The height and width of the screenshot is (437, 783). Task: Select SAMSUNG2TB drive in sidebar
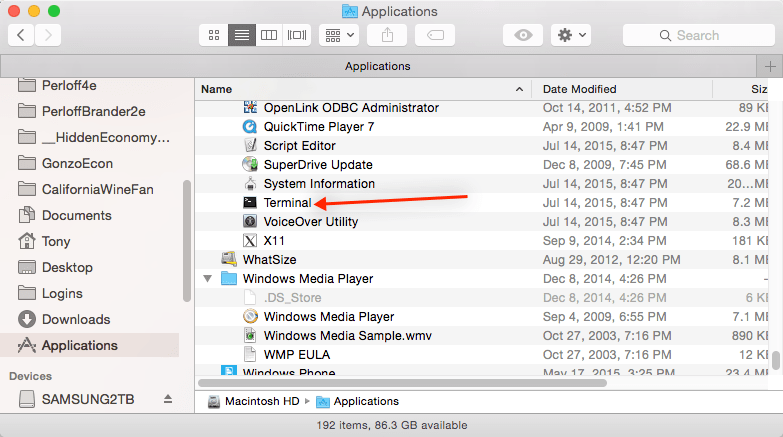pos(88,399)
